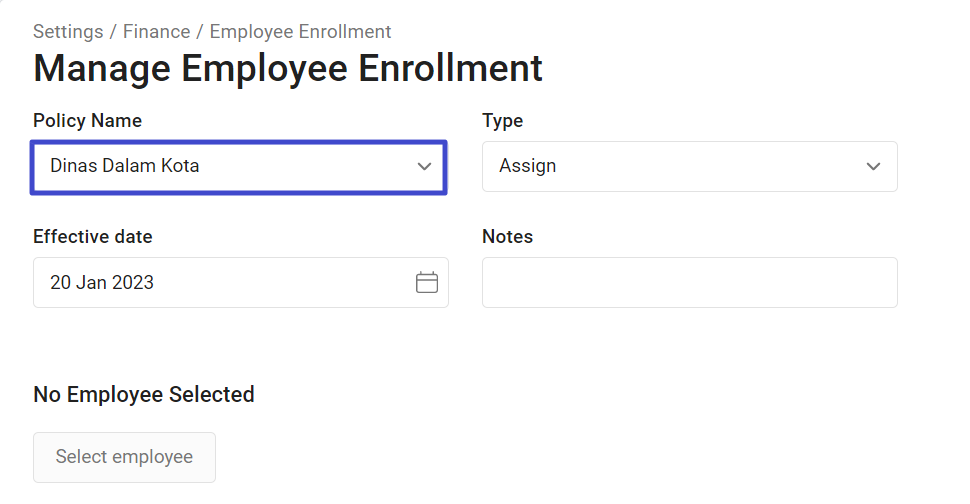
Task: Click the Effective date label
Action: [x=93, y=236]
